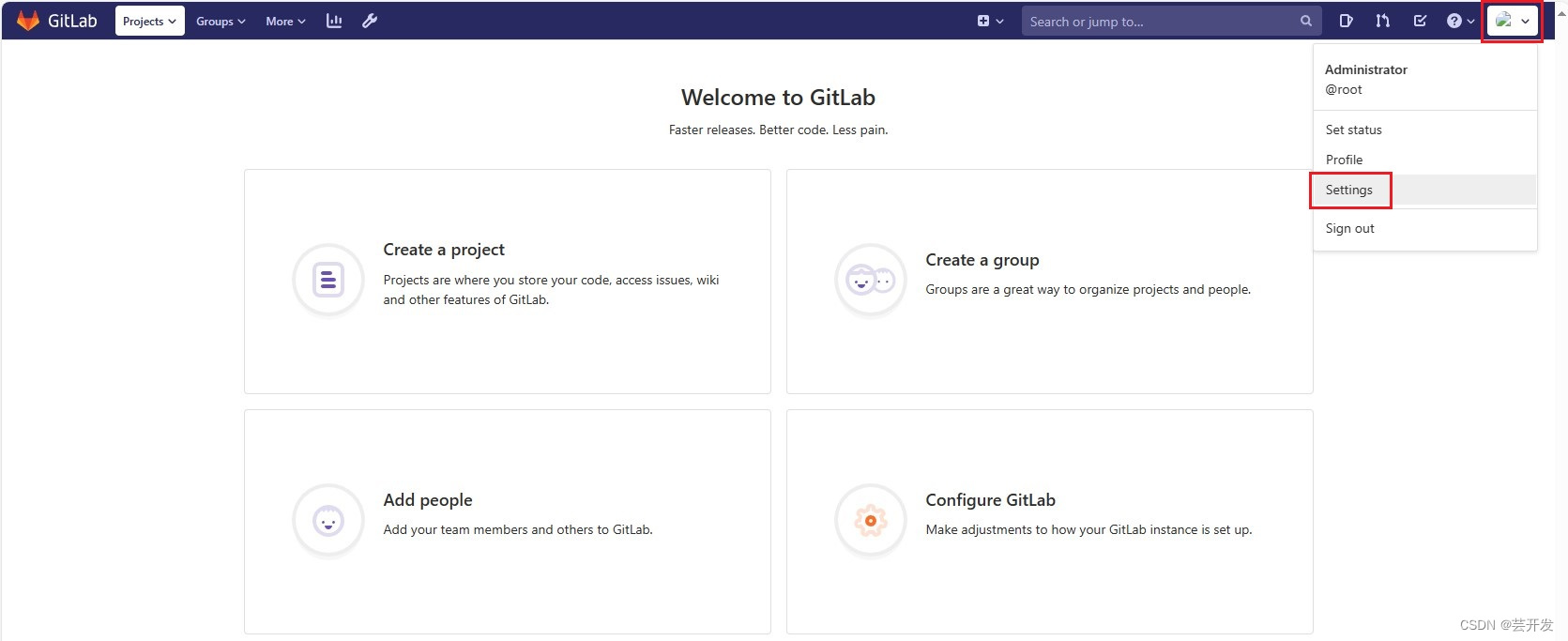The image size is (1568, 641).
Task: Toggle the user avatar dropdown
Action: [1512, 21]
